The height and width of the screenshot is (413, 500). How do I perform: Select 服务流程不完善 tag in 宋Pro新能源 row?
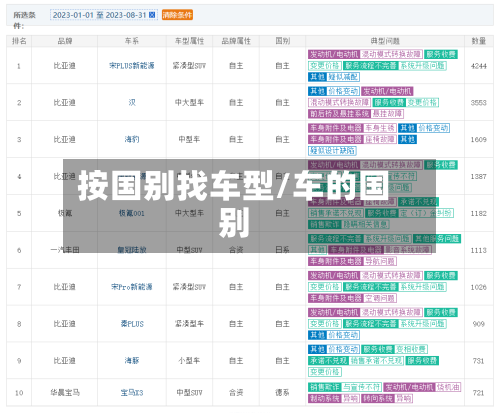371,287
